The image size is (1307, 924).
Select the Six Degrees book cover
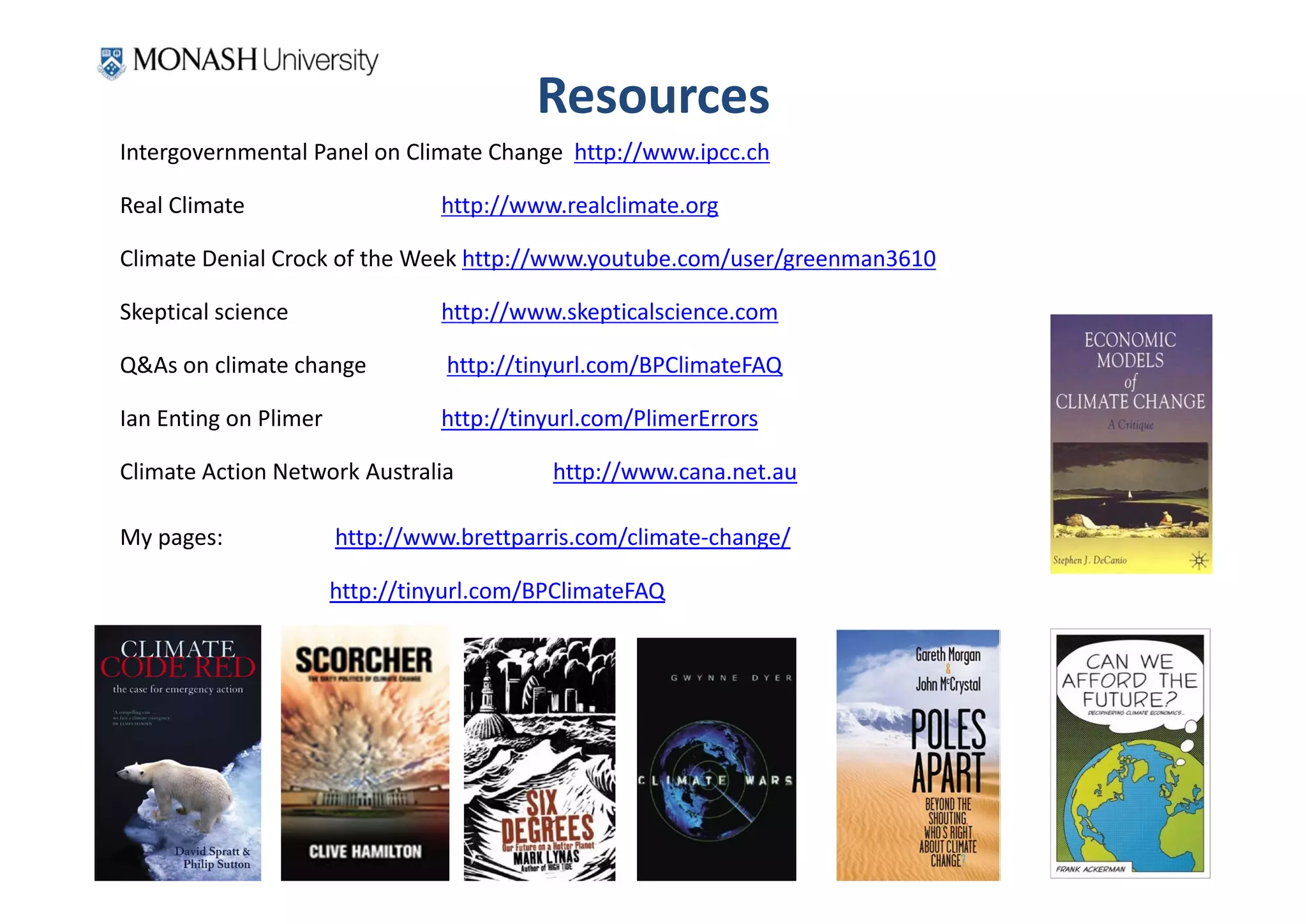[539, 758]
